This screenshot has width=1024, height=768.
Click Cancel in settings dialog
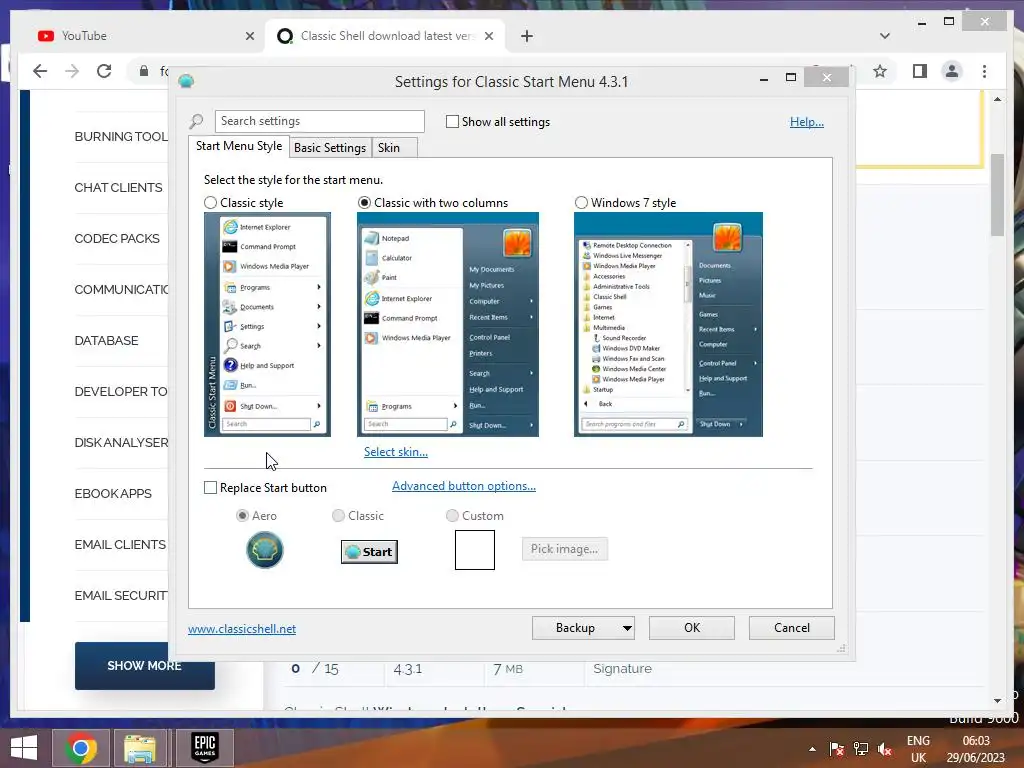[792, 628]
